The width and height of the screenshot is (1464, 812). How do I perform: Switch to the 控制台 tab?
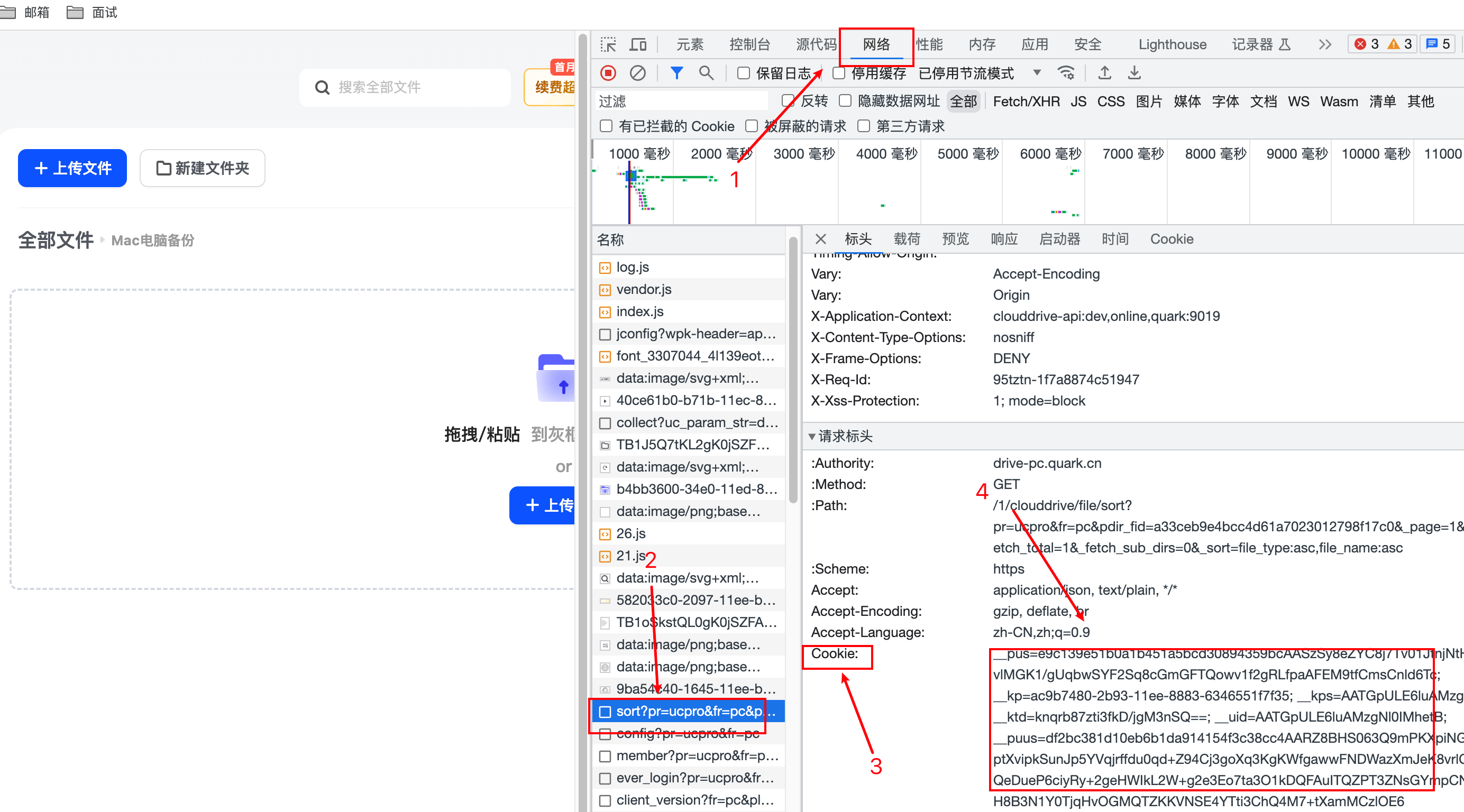pos(749,44)
